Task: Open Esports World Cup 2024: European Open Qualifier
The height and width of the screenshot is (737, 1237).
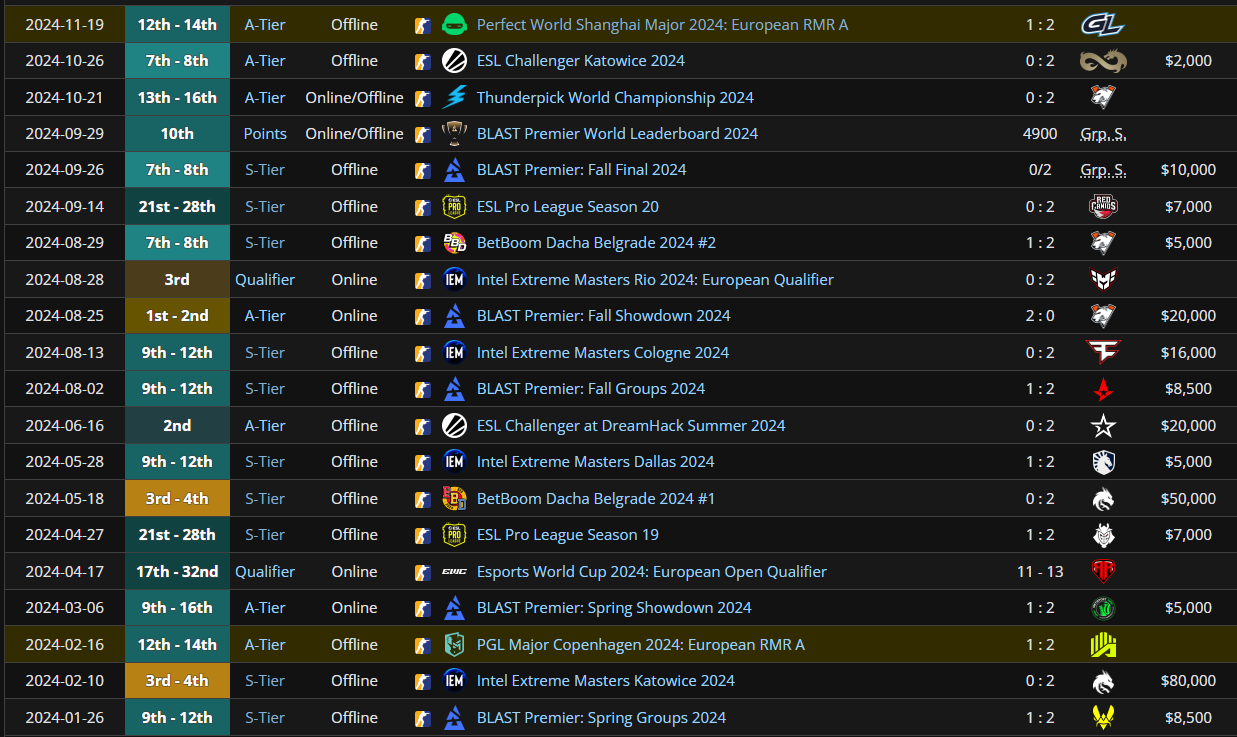Action: [652, 572]
